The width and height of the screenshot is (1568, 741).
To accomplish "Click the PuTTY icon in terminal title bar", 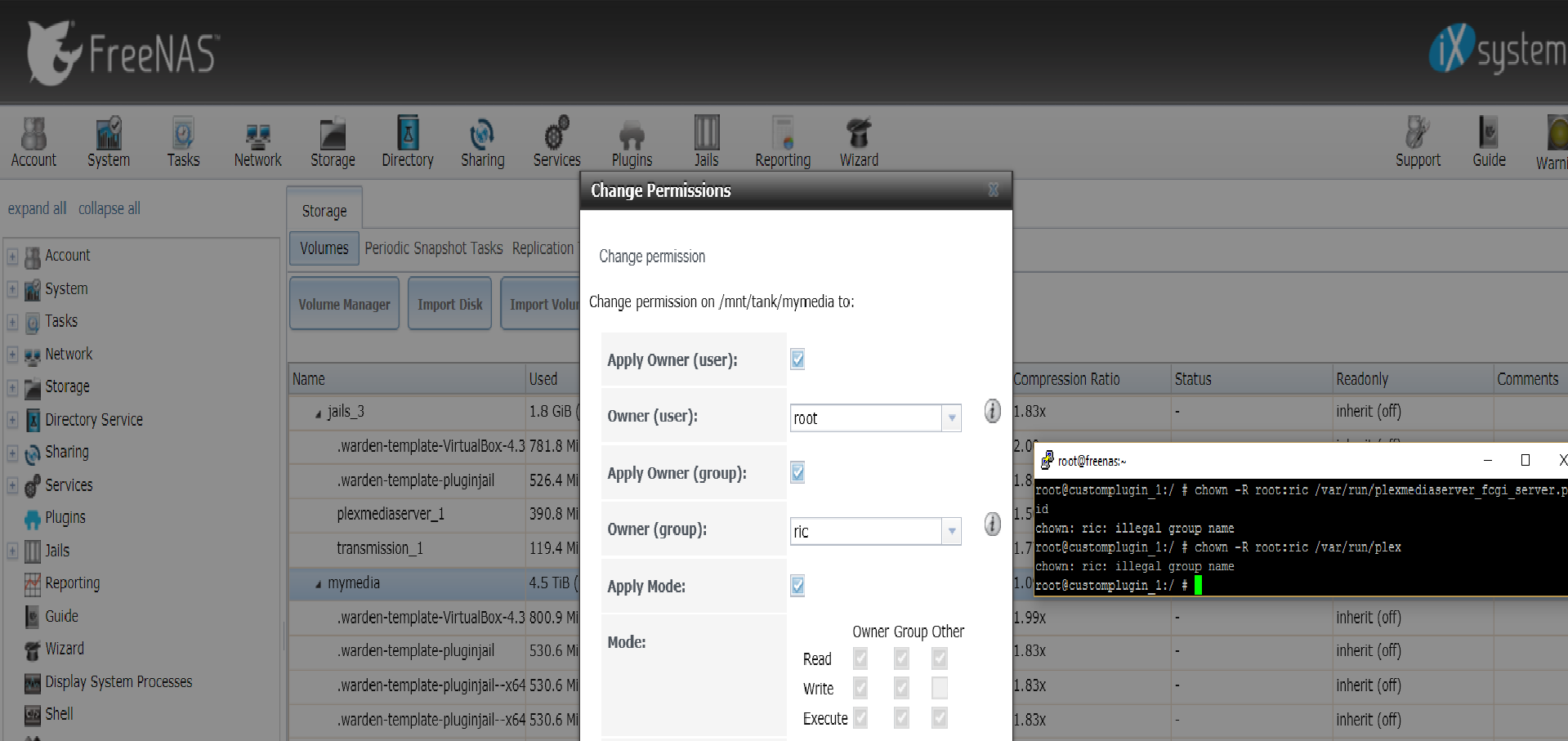I will coord(1047,461).
